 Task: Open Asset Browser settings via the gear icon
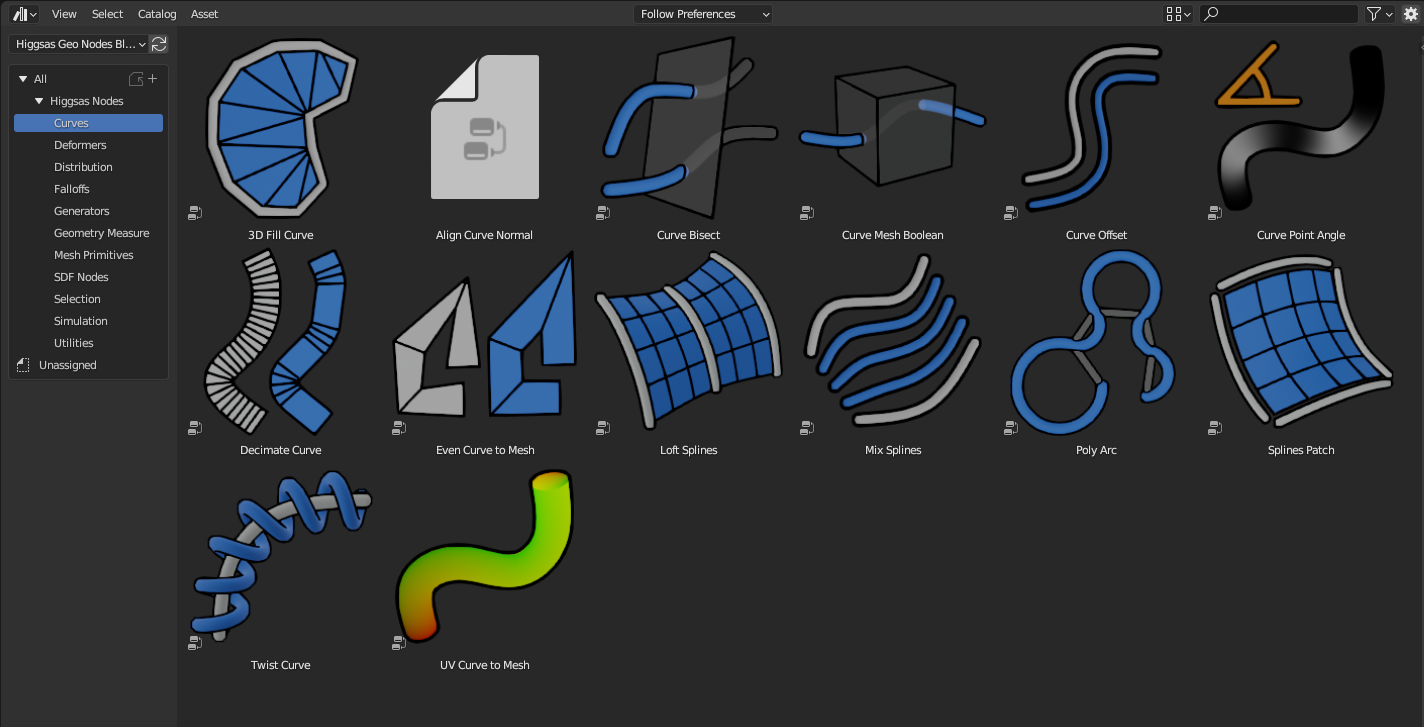click(1411, 13)
